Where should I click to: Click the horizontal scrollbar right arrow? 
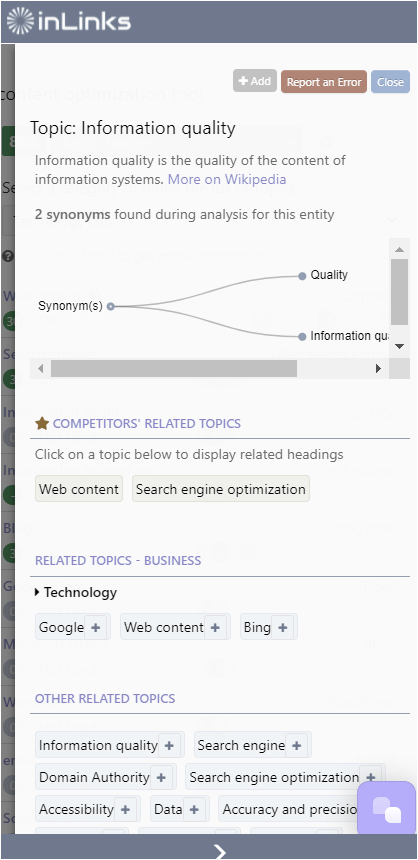point(378,369)
